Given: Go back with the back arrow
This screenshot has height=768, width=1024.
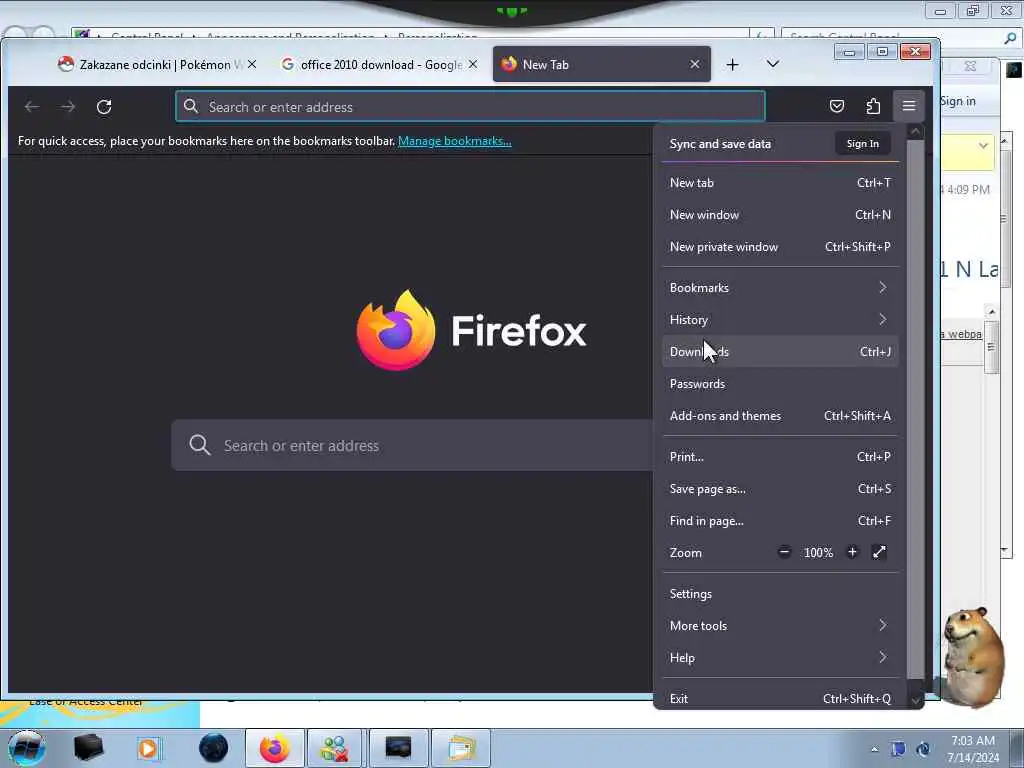Looking at the screenshot, I should 31,106.
